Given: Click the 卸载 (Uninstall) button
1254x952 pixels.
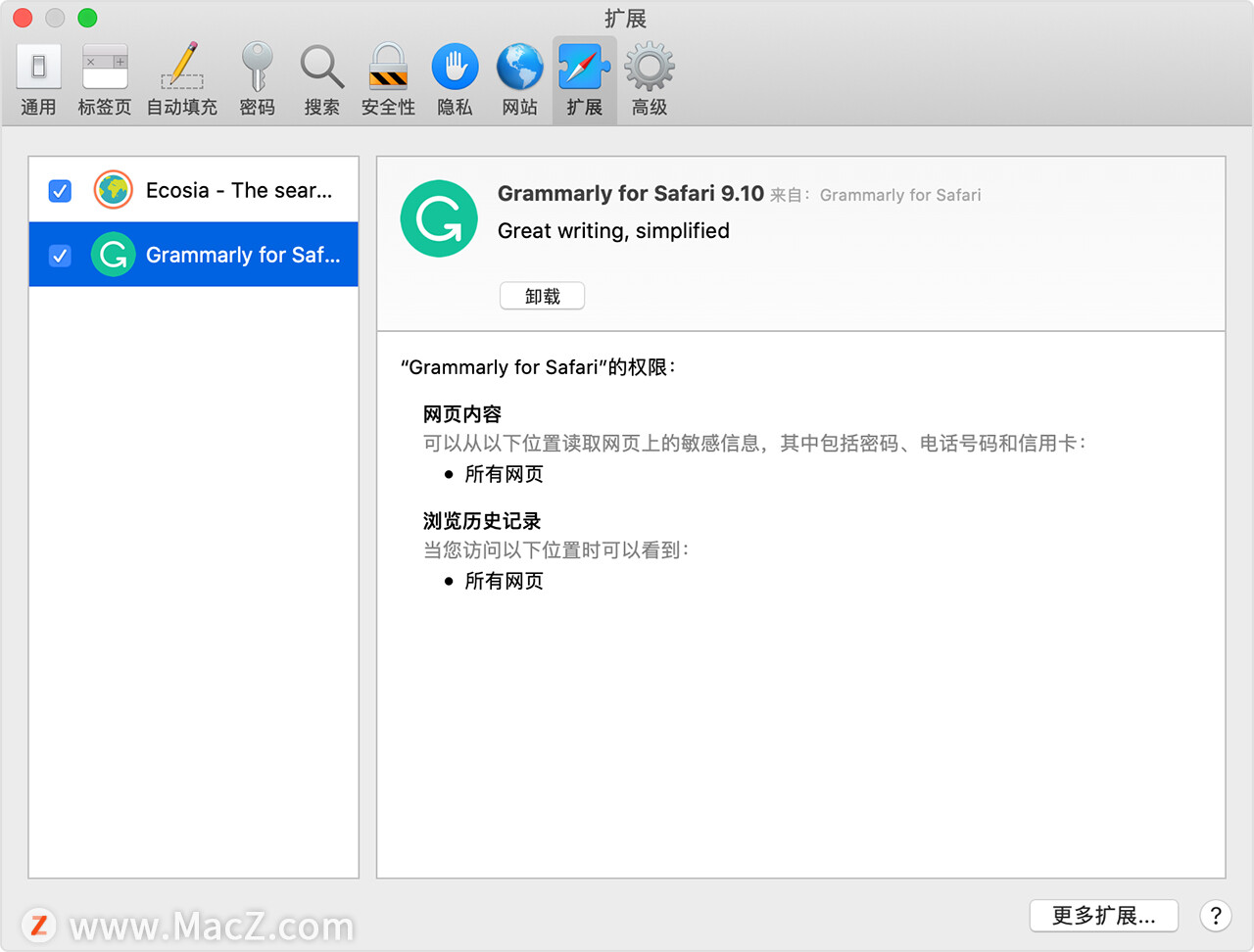Looking at the screenshot, I should coord(542,296).
